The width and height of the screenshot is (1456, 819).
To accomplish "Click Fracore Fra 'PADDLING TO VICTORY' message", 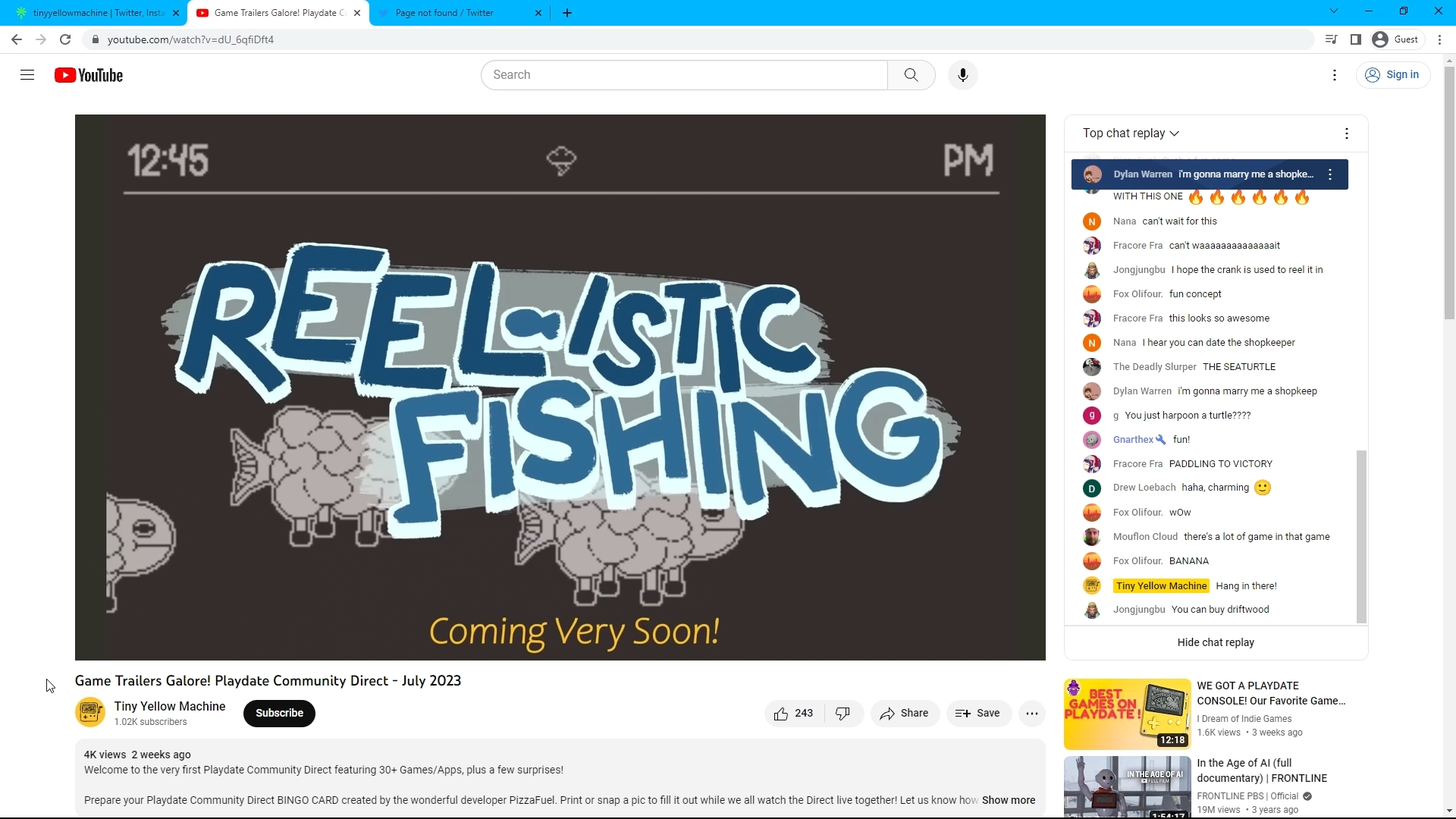I will (1221, 464).
